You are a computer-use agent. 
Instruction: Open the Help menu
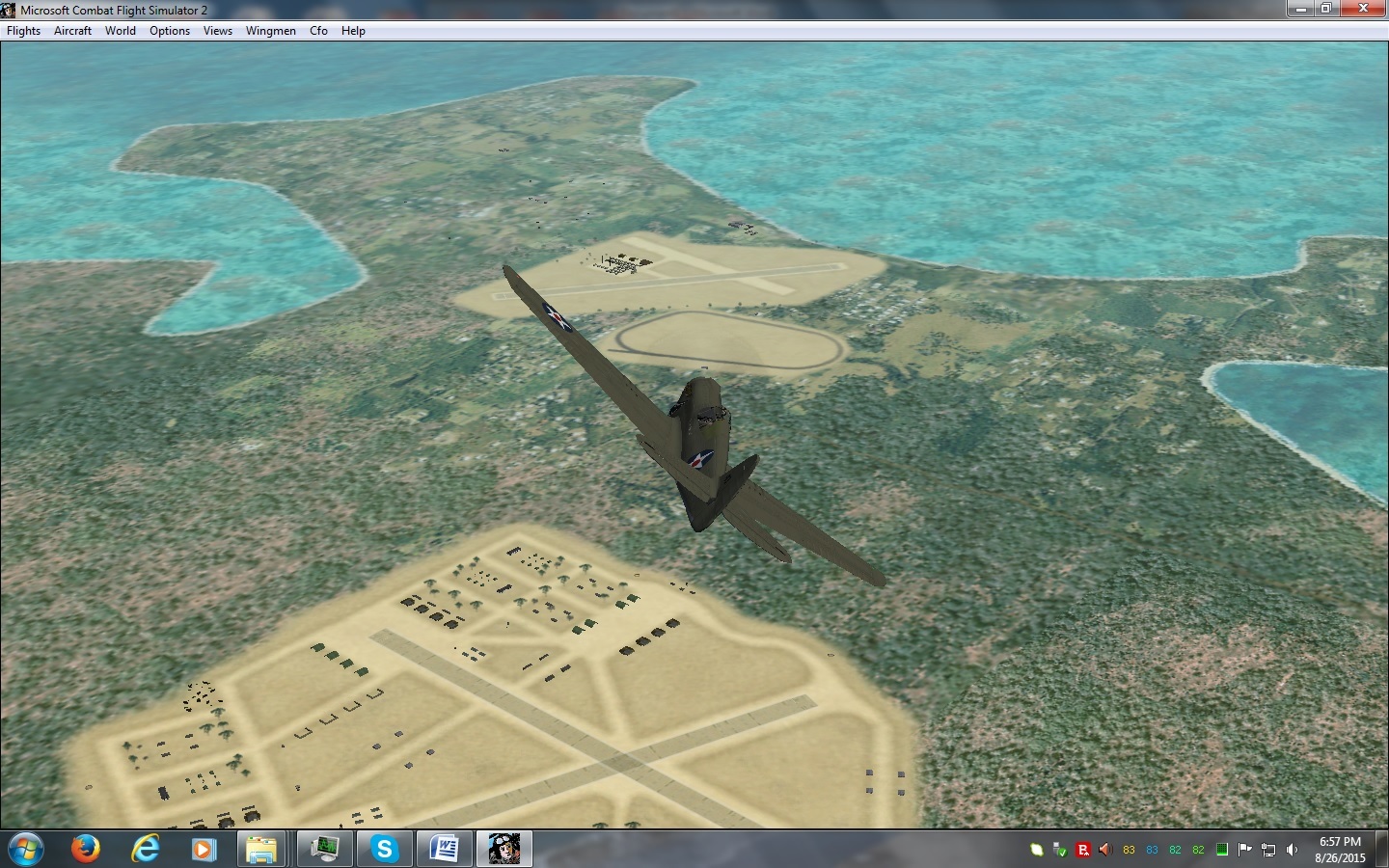[353, 31]
